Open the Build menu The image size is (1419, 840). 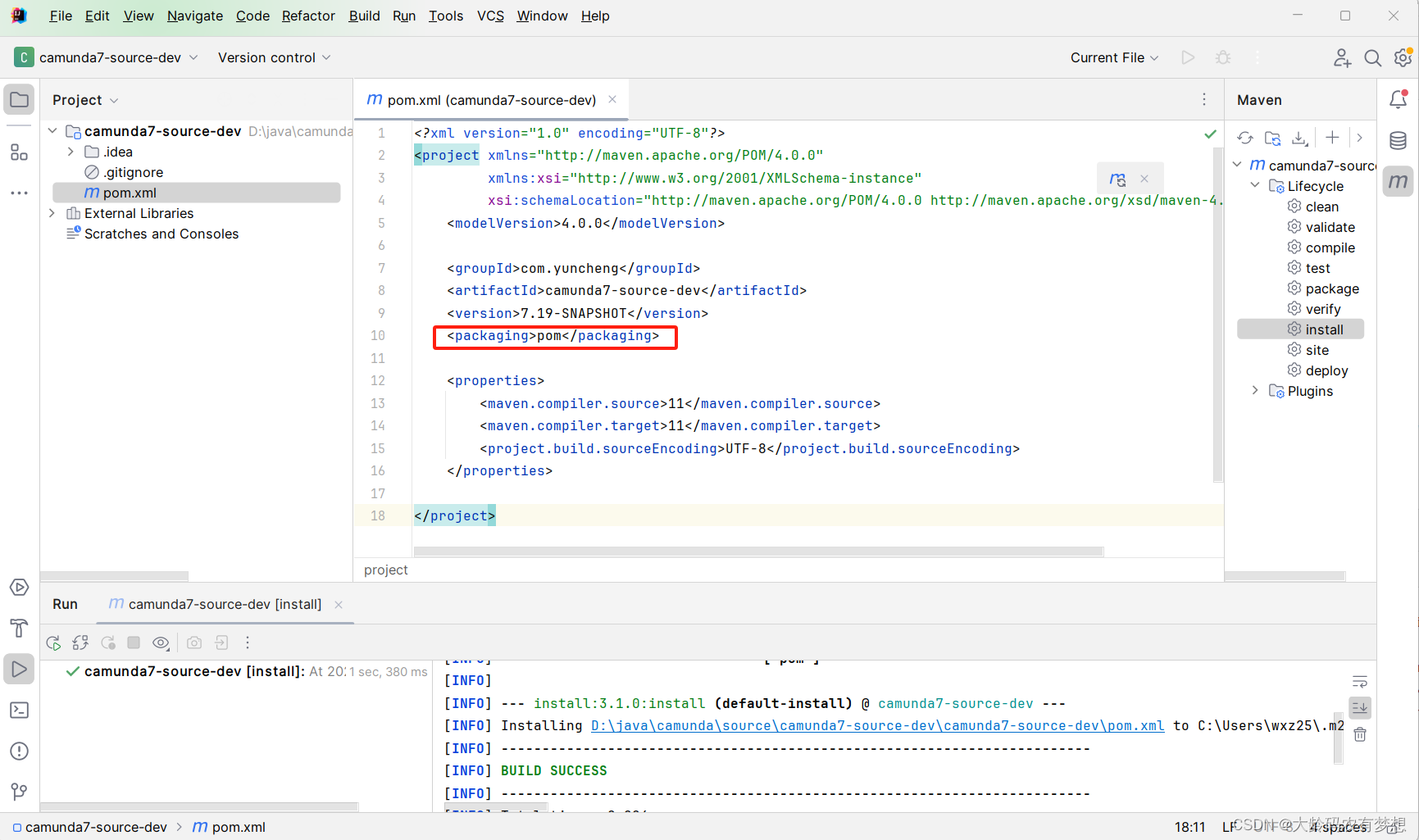point(364,16)
